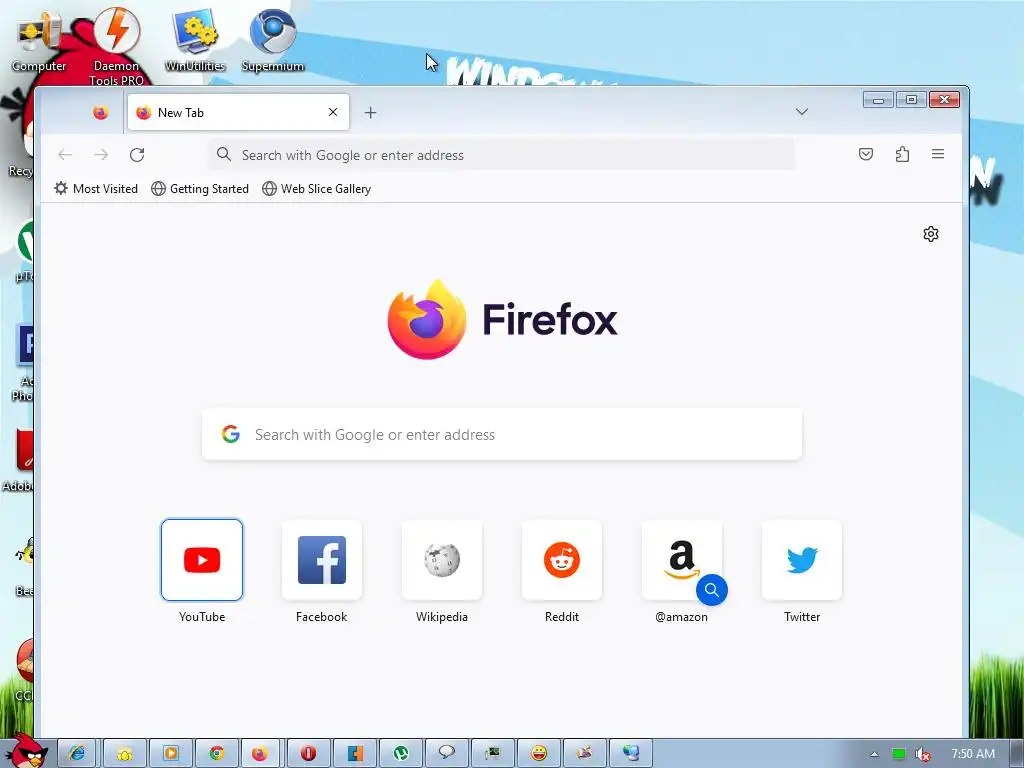Select the New Tab tab
Viewport: 1024px width, 768px height.
click(238, 112)
